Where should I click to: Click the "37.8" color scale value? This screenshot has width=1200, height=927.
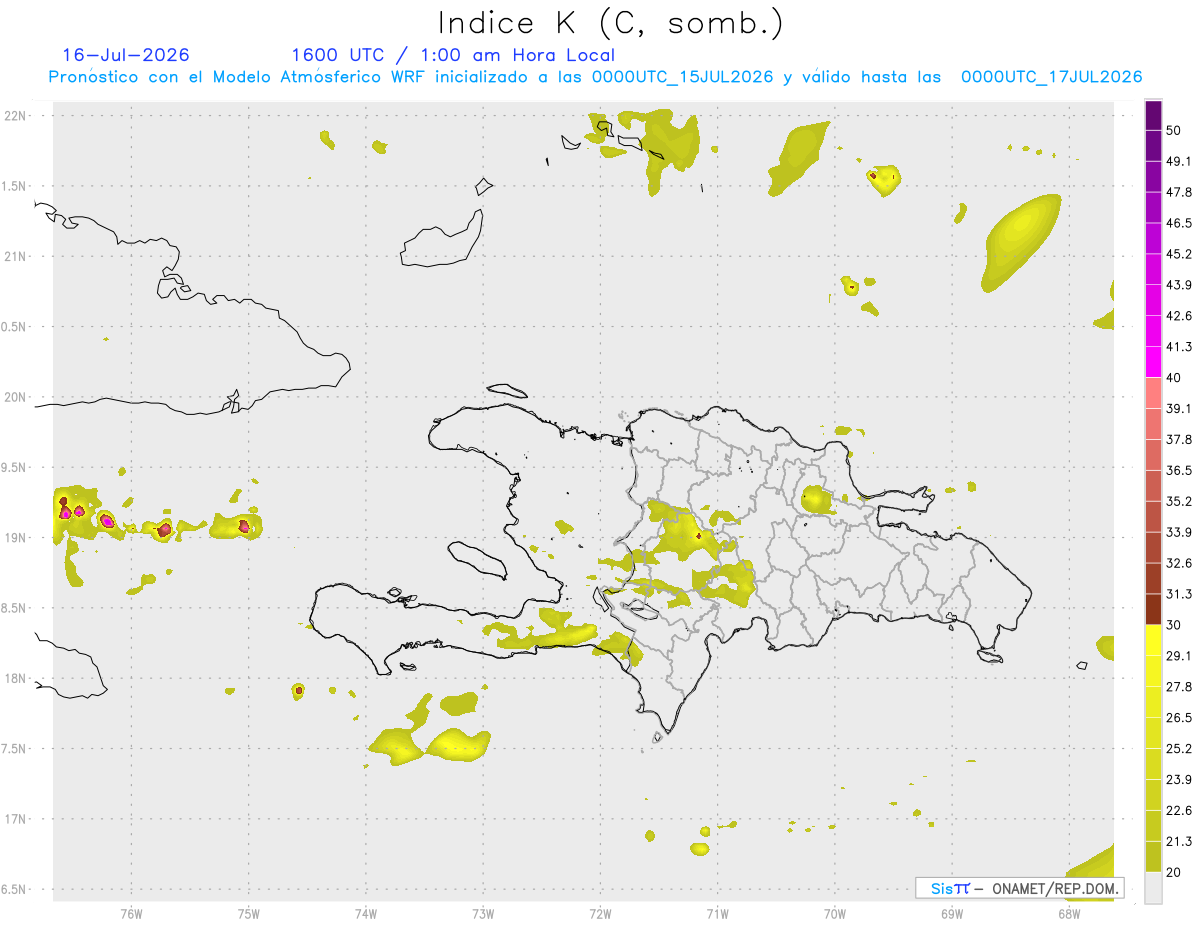[1180, 440]
